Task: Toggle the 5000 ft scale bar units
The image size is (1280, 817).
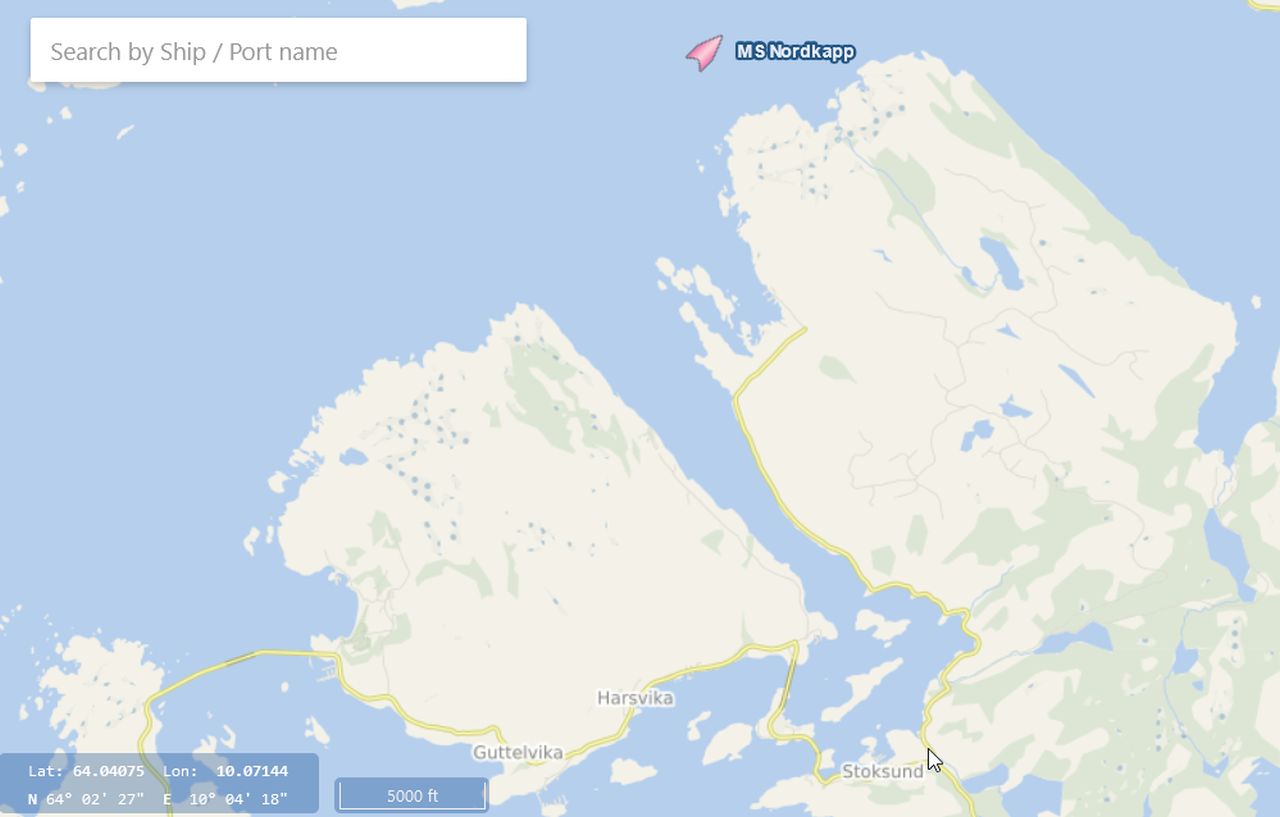Action: 412,796
